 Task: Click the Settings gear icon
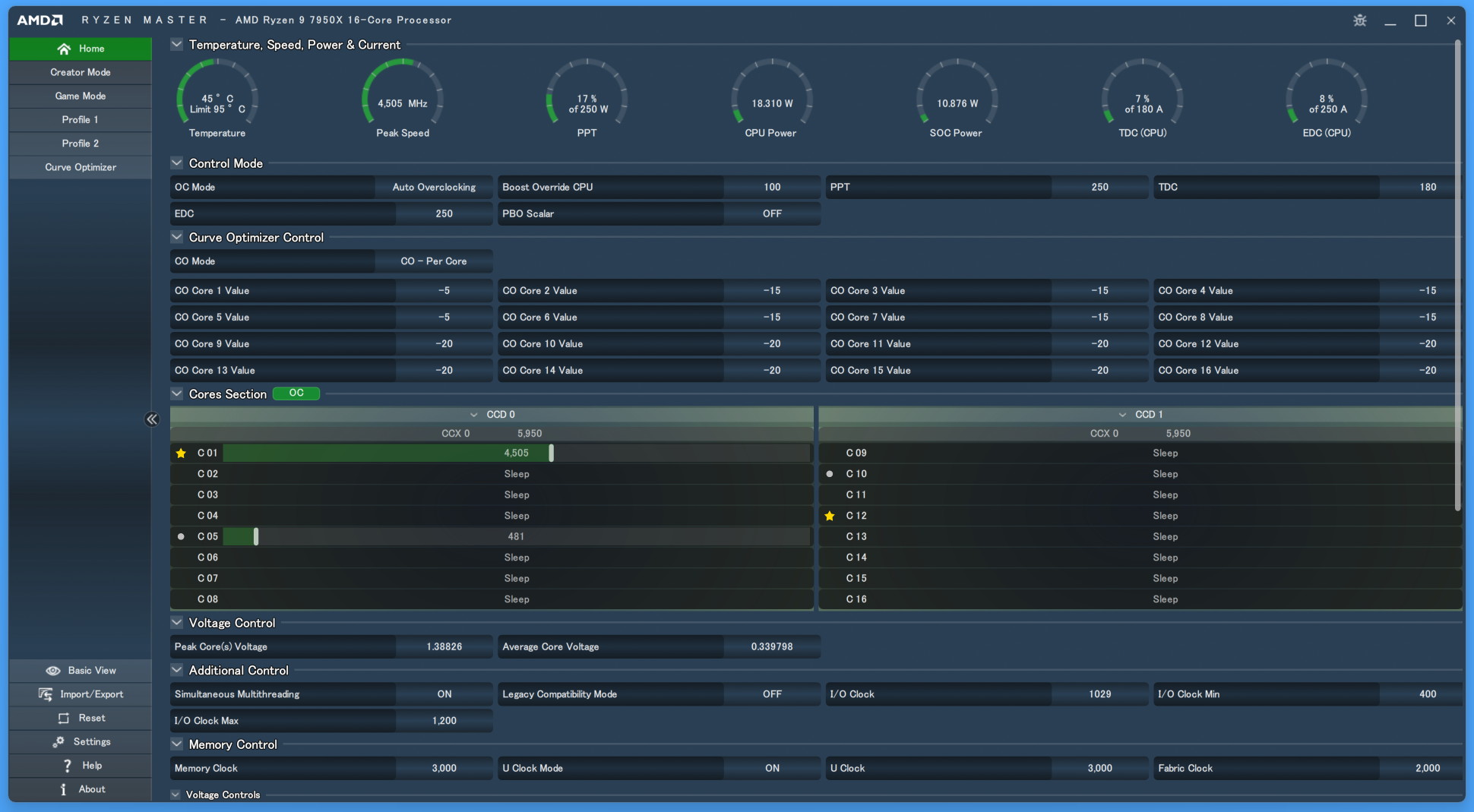coord(59,741)
